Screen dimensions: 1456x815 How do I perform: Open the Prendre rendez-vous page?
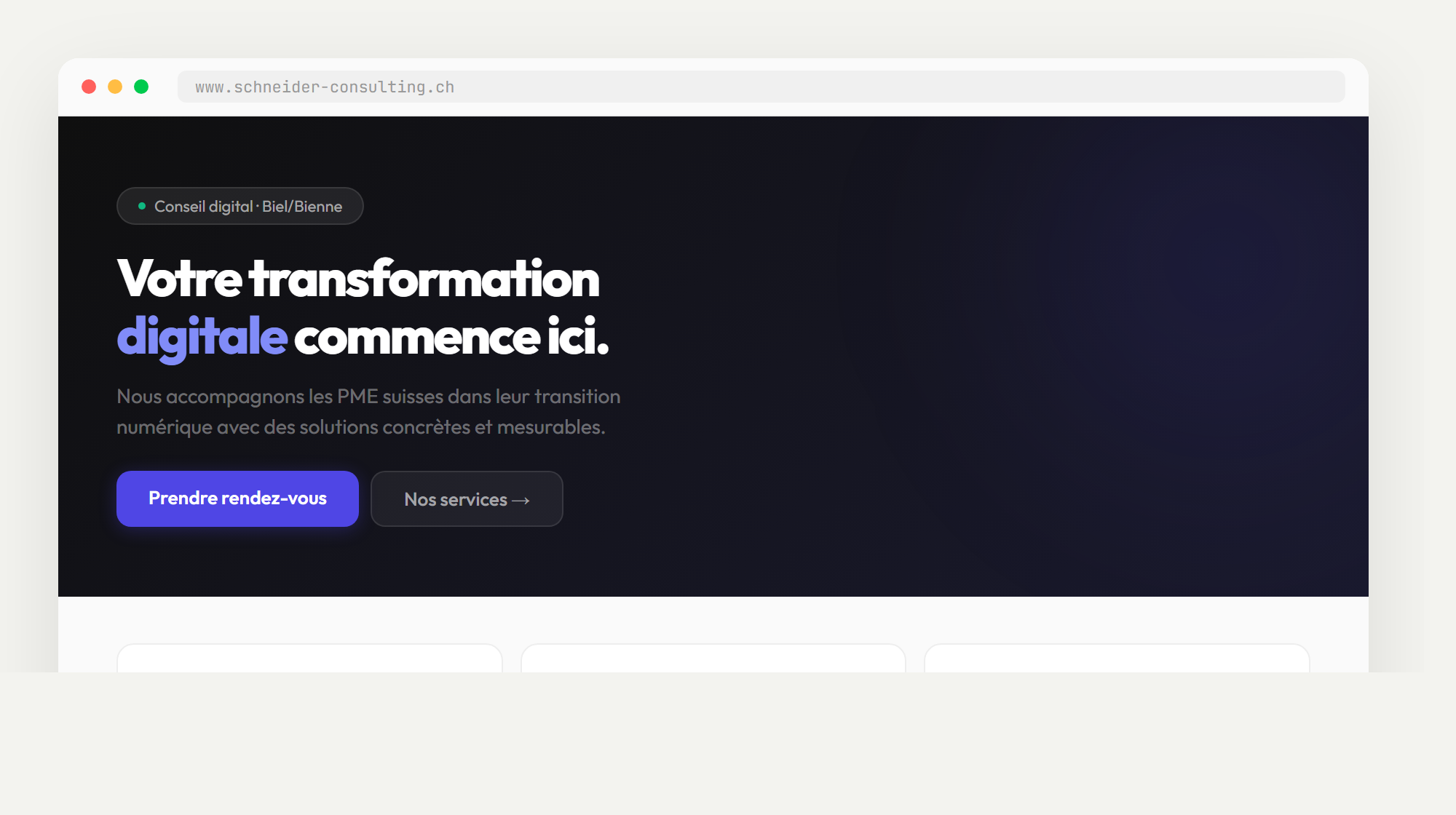(237, 498)
